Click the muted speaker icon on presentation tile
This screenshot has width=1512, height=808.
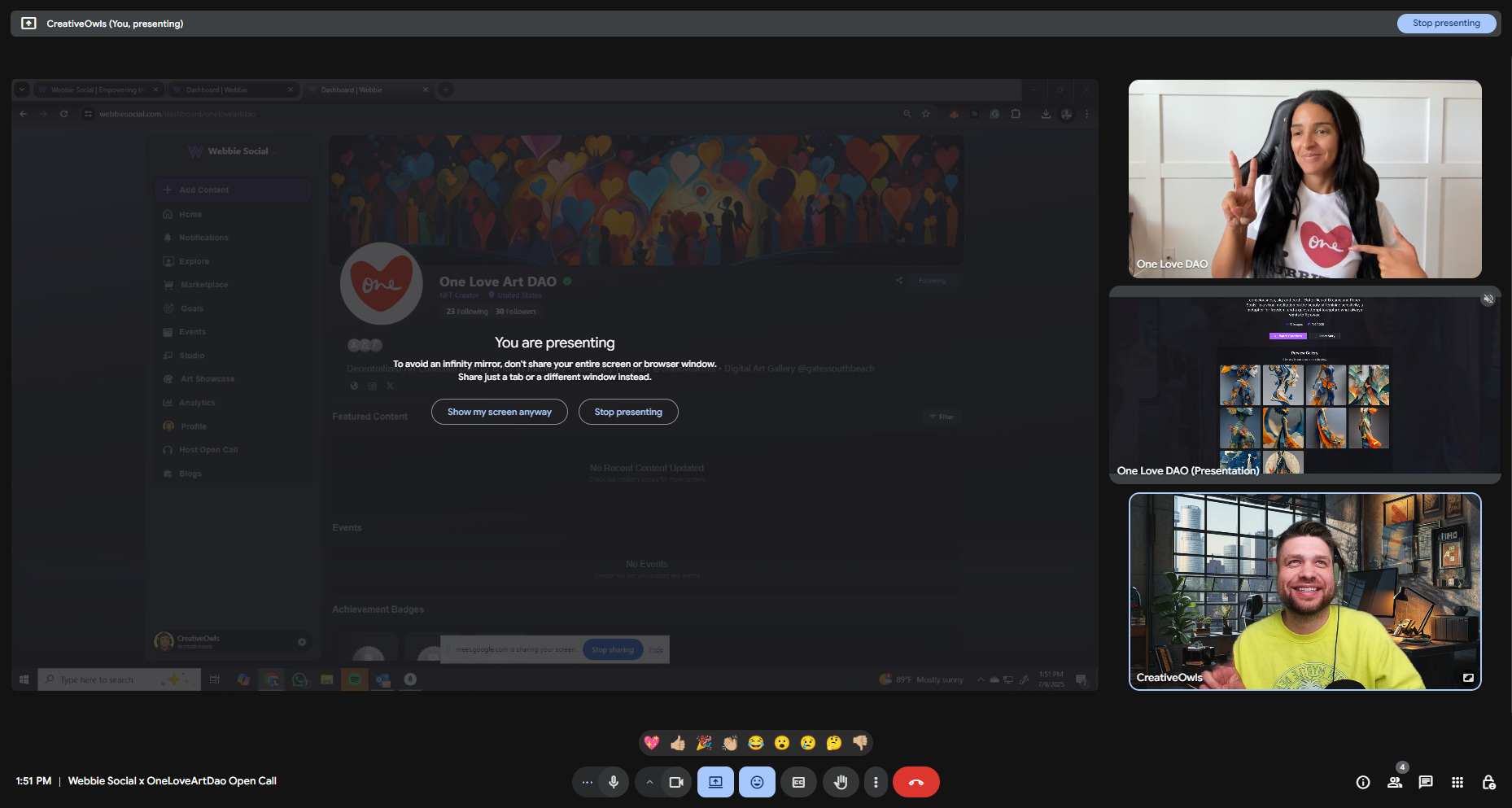tap(1488, 299)
